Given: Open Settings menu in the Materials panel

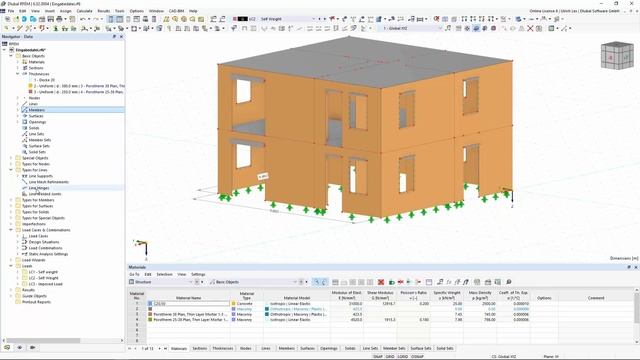Looking at the screenshot, I should 198,274.
